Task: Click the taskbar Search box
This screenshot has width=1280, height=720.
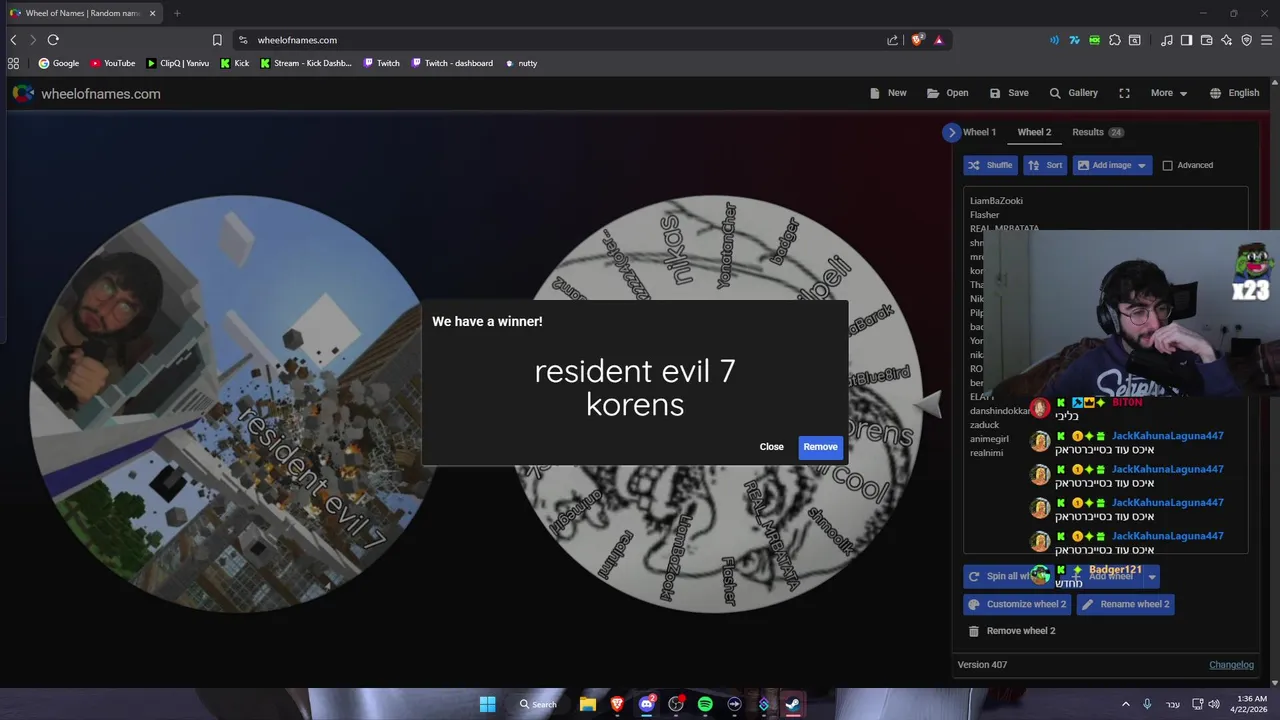Action: [x=538, y=704]
